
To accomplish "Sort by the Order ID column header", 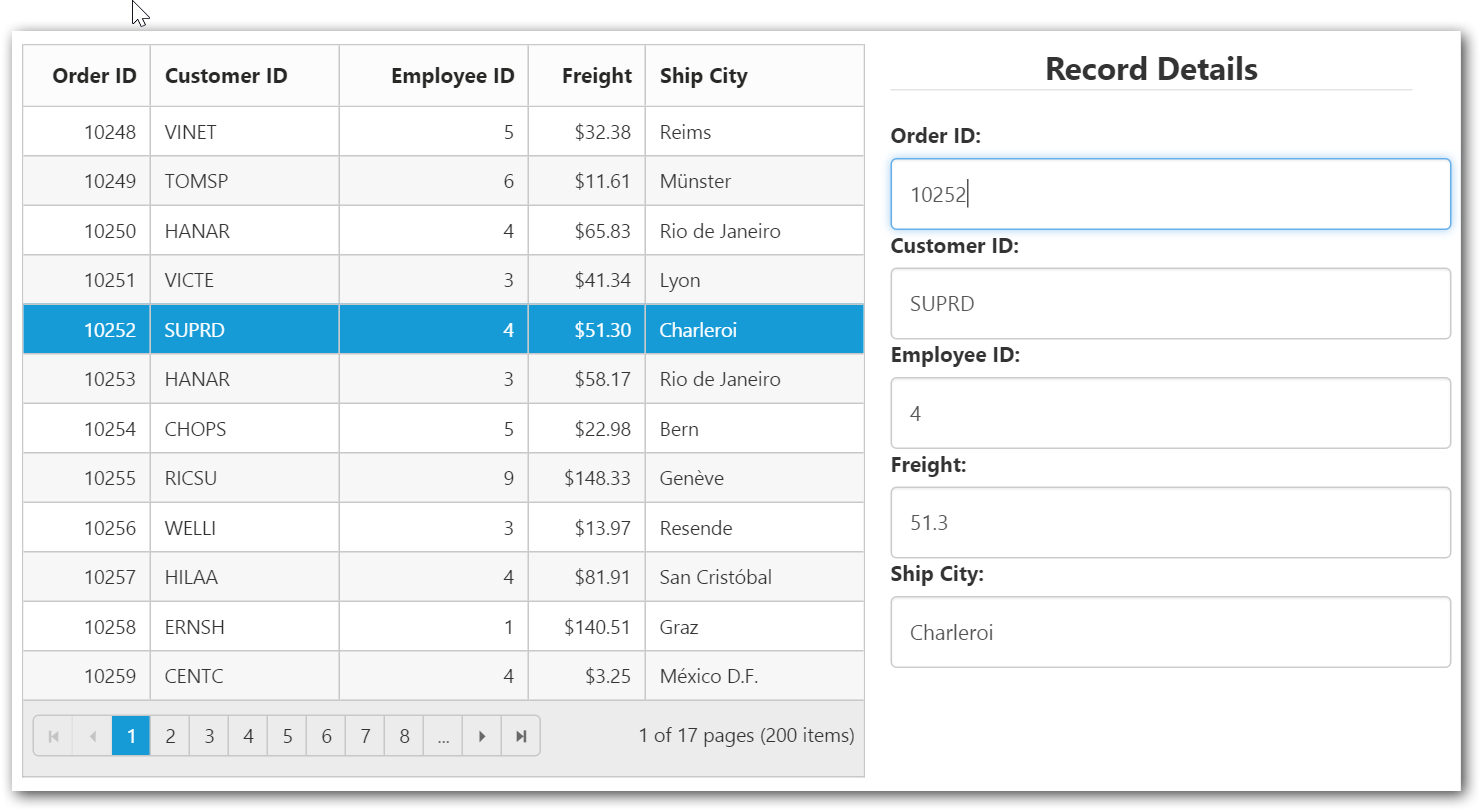I will tap(94, 76).
